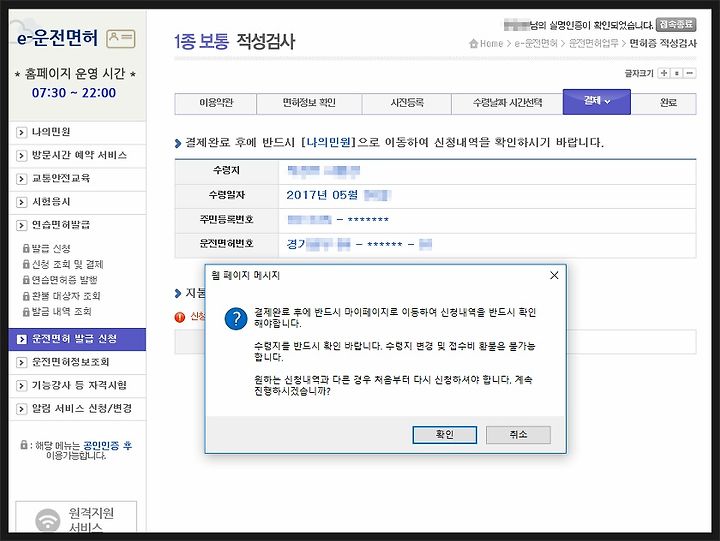Expand the 방문시간 예약 서비스 menu
Image resolution: width=720 pixels, height=541 pixels.
coord(77,156)
